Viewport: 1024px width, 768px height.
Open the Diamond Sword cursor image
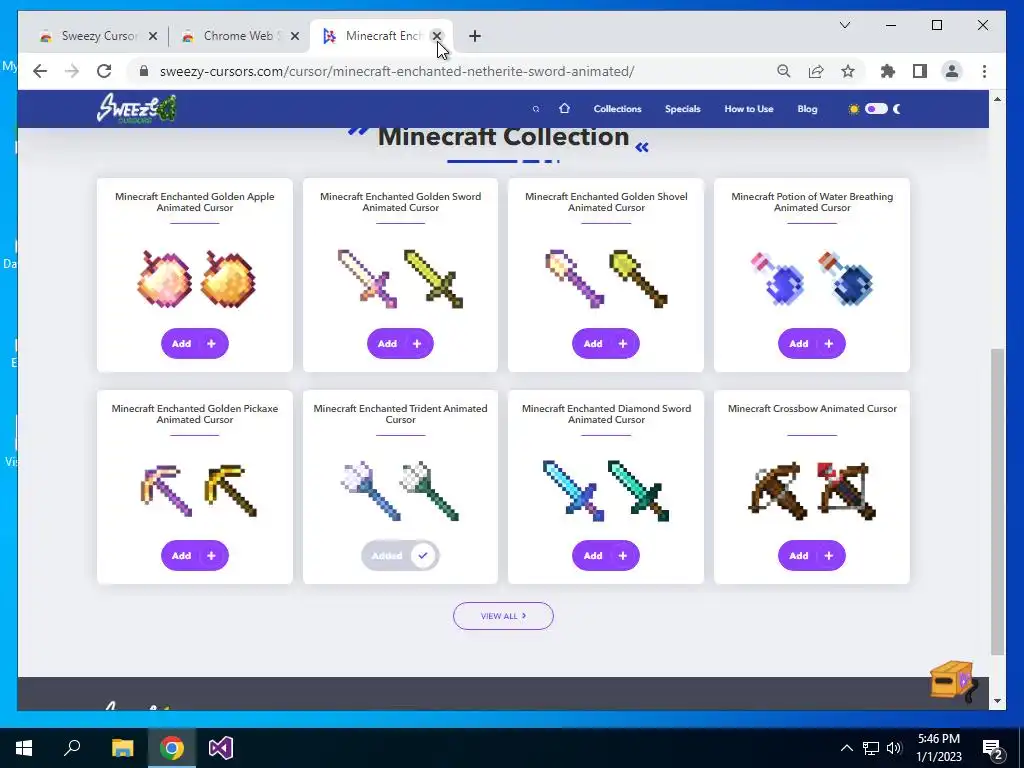point(606,491)
